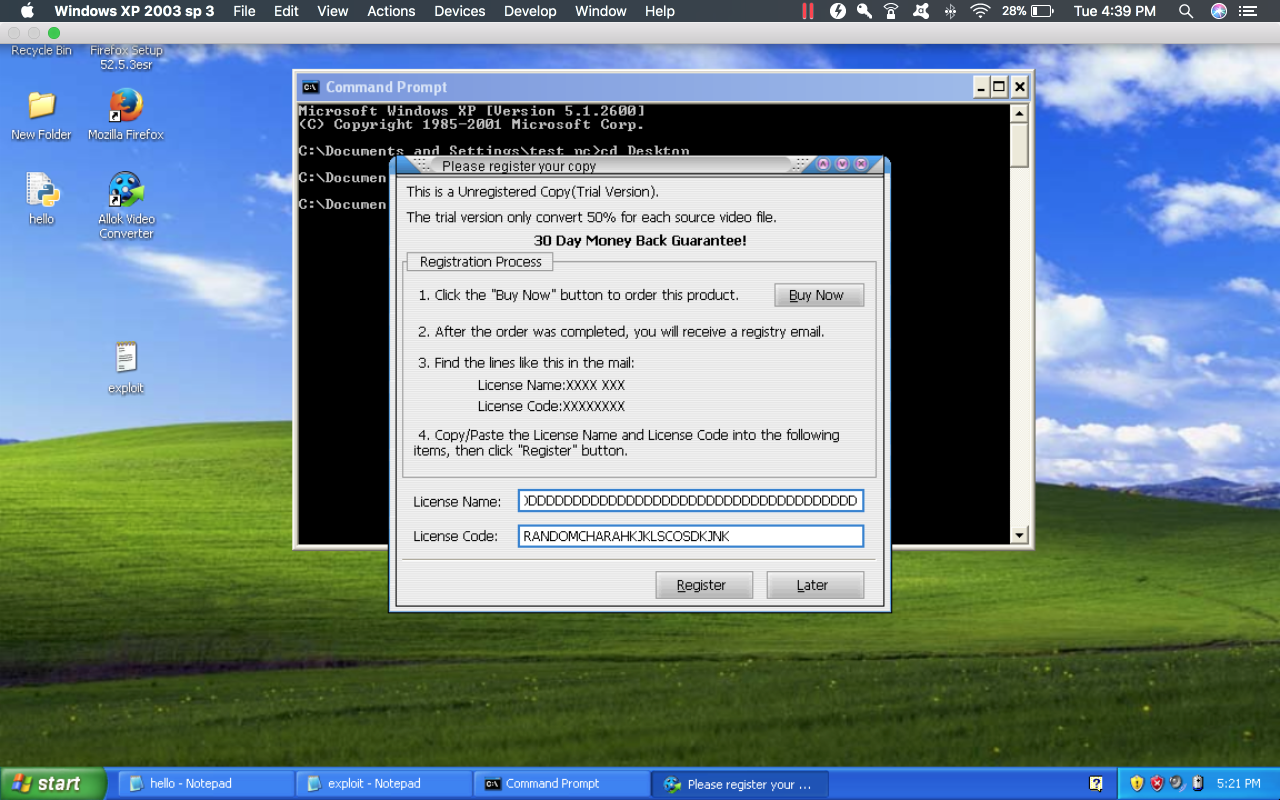1280x800 pixels.
Task: Click the red Parallels pause icon
Action: click(x=808, y=11)
